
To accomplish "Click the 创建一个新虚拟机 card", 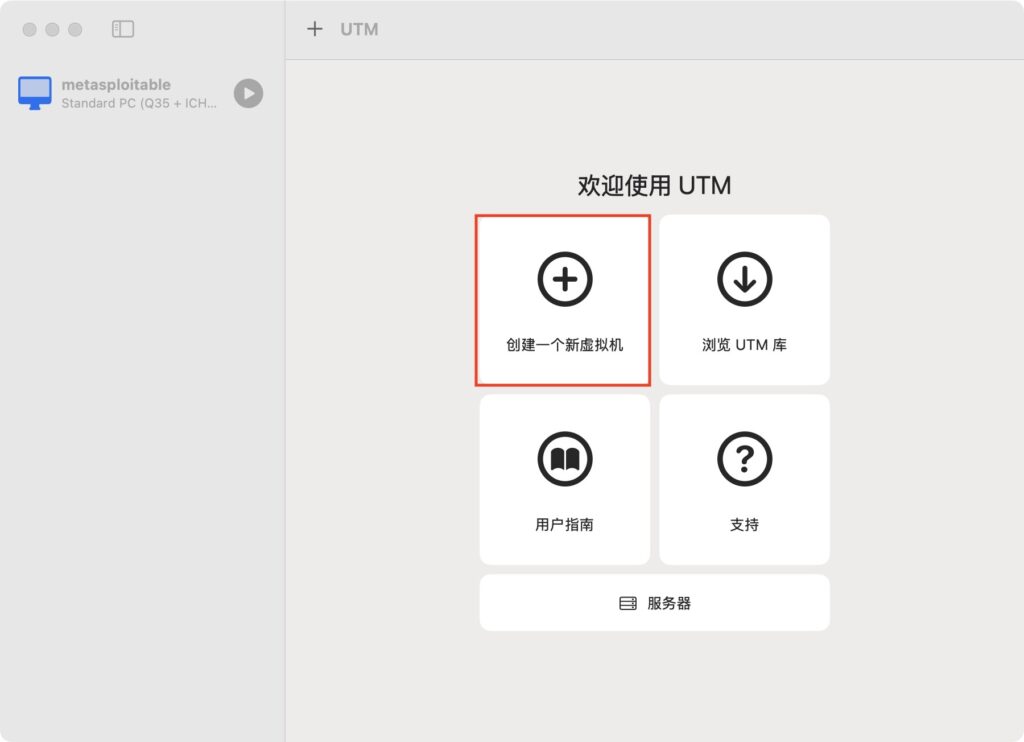I will [x=564, y=300].
